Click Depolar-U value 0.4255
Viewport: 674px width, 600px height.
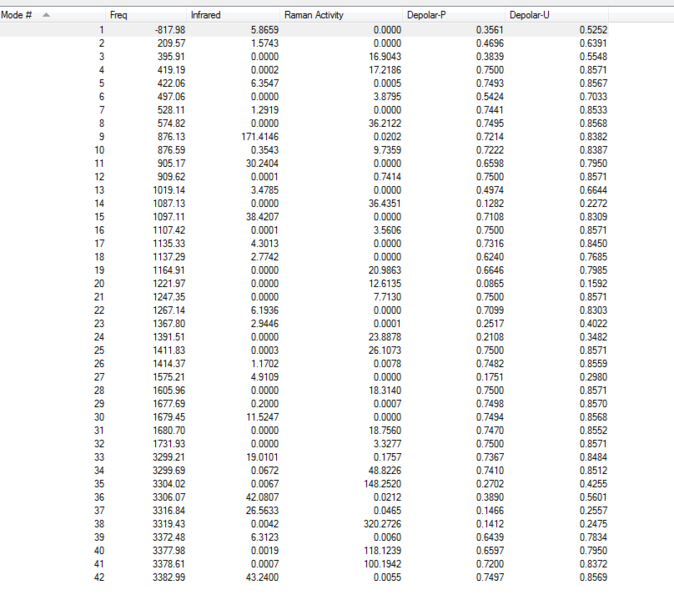593,484
